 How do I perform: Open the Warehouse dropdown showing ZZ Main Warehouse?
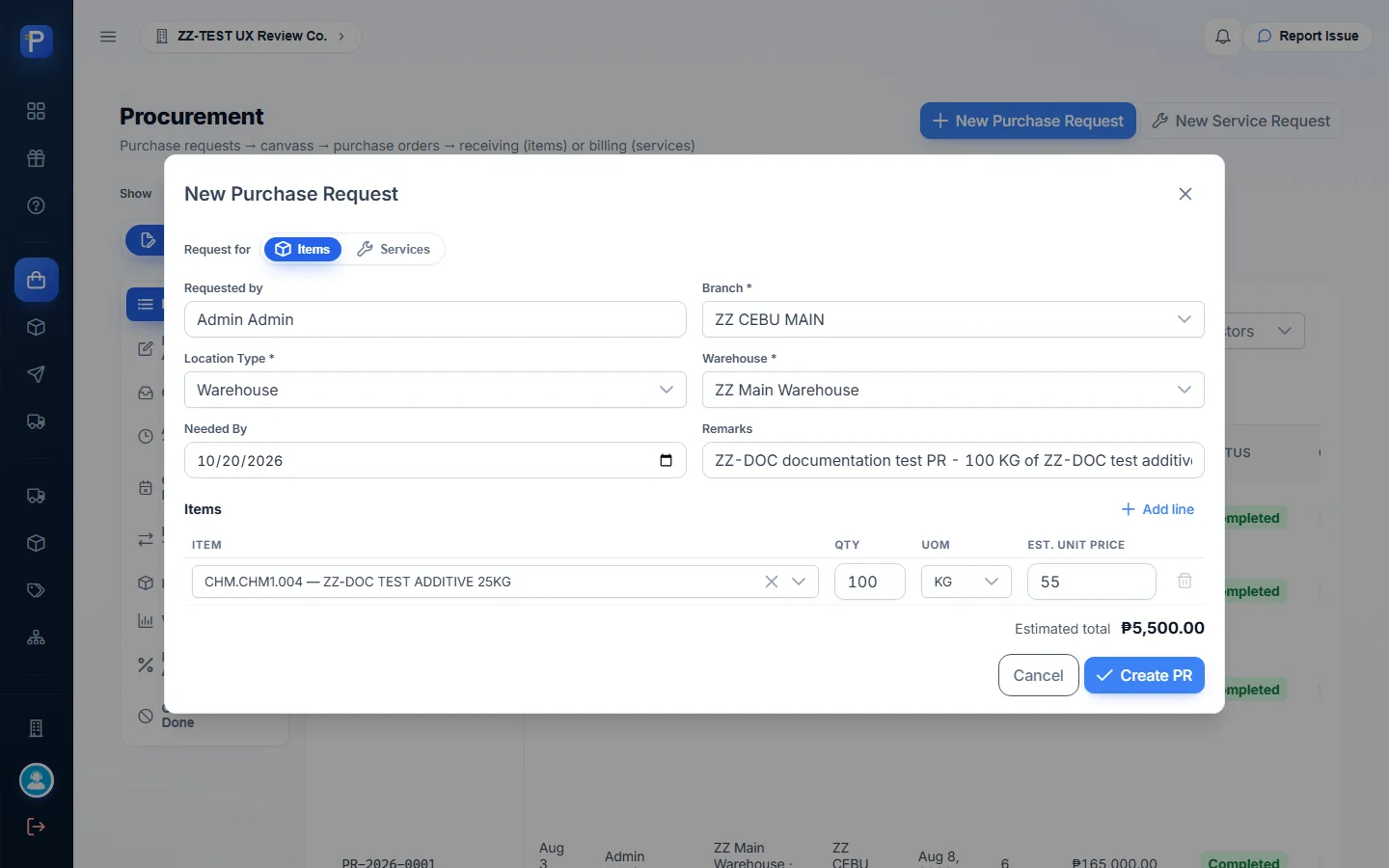pyautogui.click(x=953, y=390)
